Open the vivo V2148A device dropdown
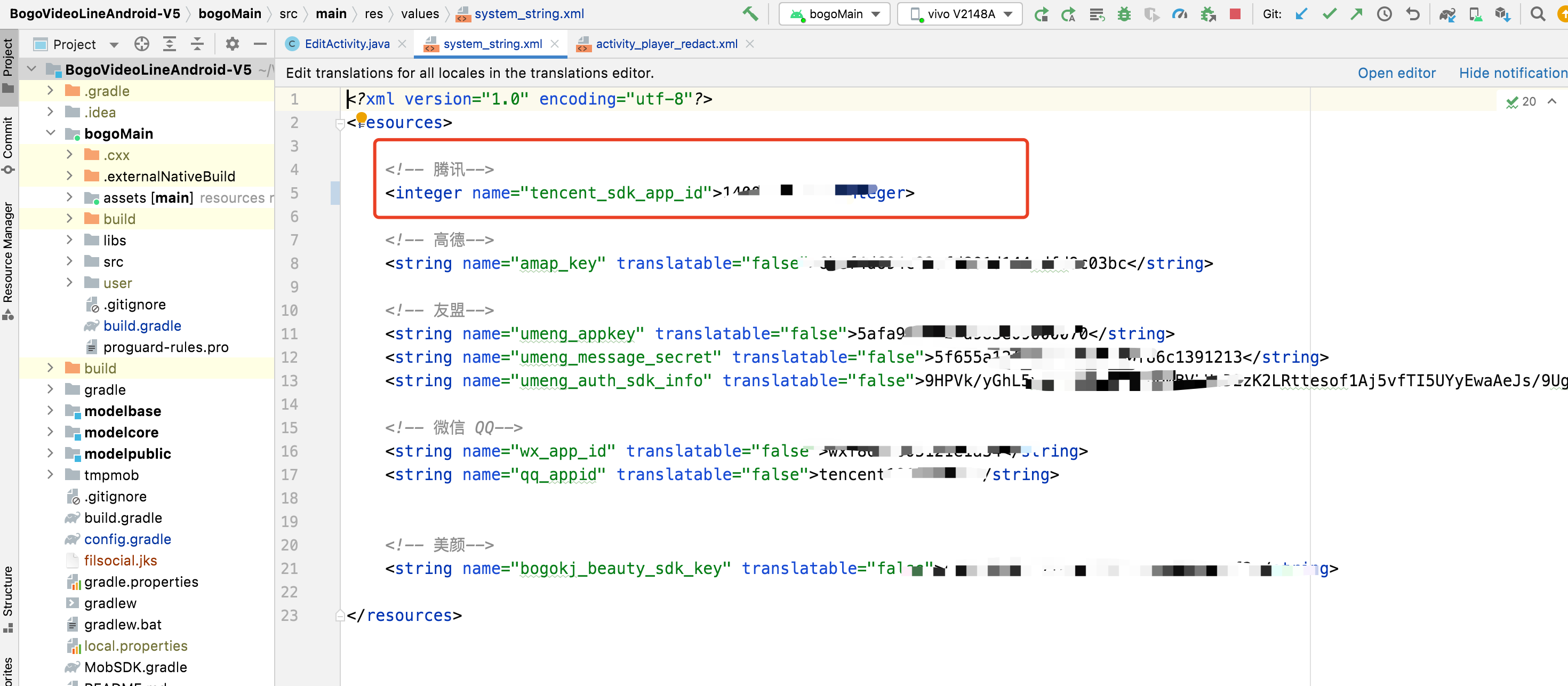Screen dimensions: 1568x686 pyautogui.click(x=960, y=13)
